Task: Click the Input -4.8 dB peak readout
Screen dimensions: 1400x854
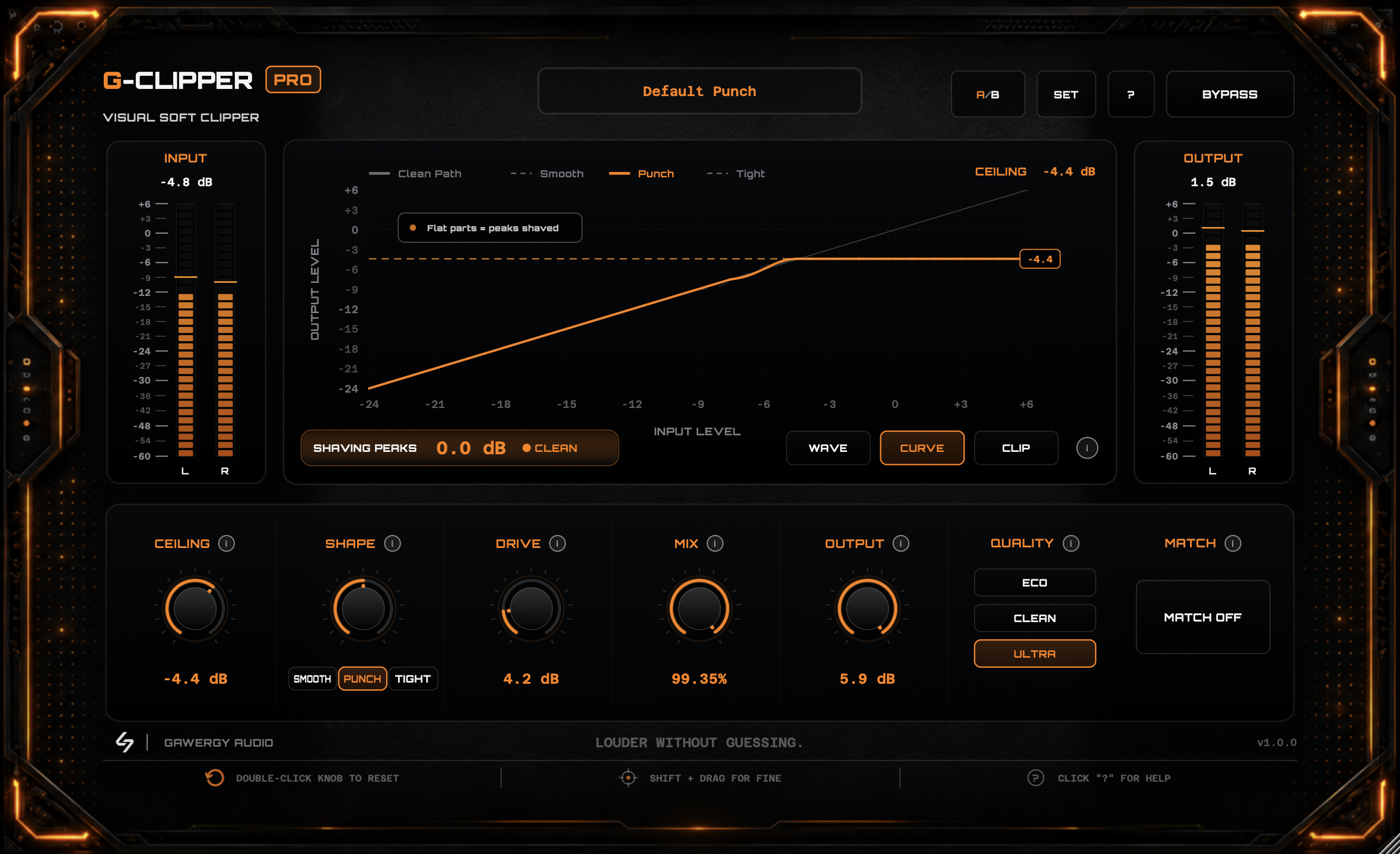Action: 186,182
